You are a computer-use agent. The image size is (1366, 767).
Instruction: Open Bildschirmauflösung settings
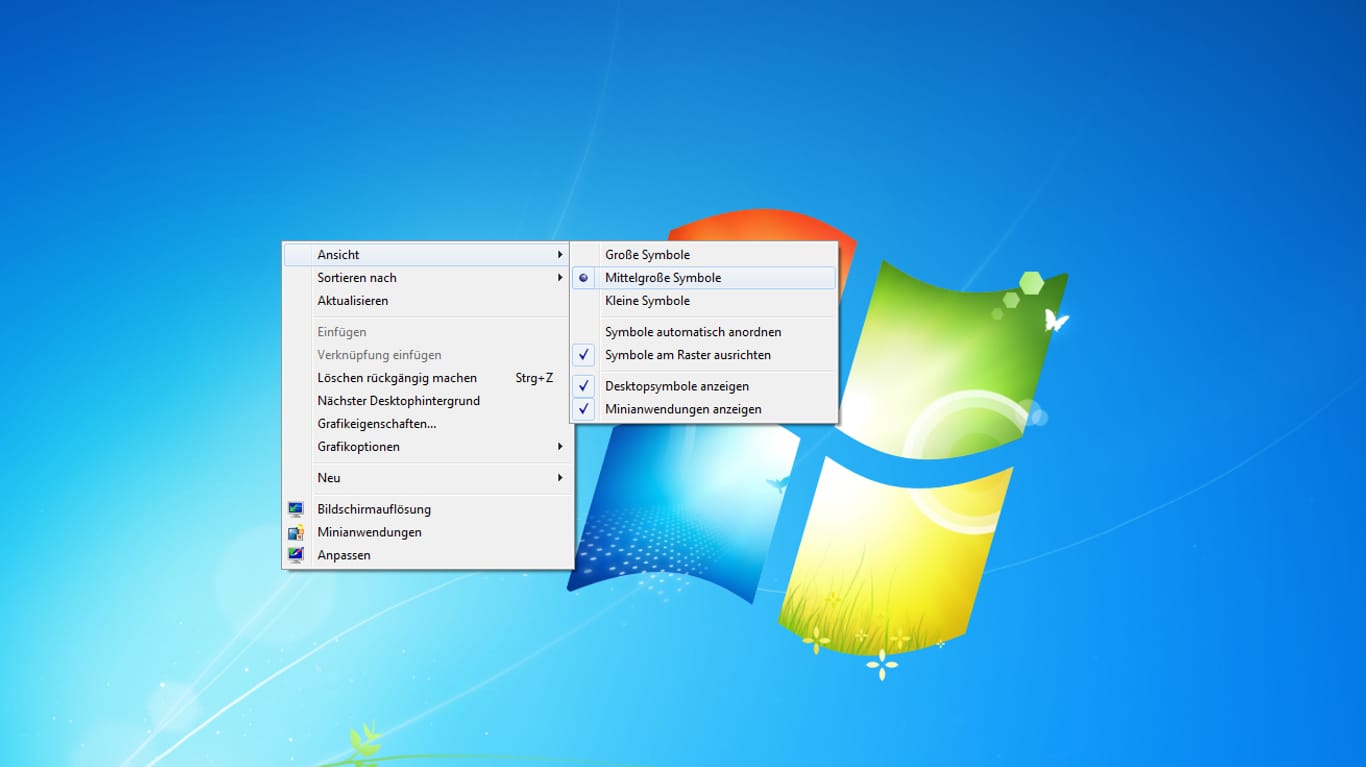tap(427, 509)
